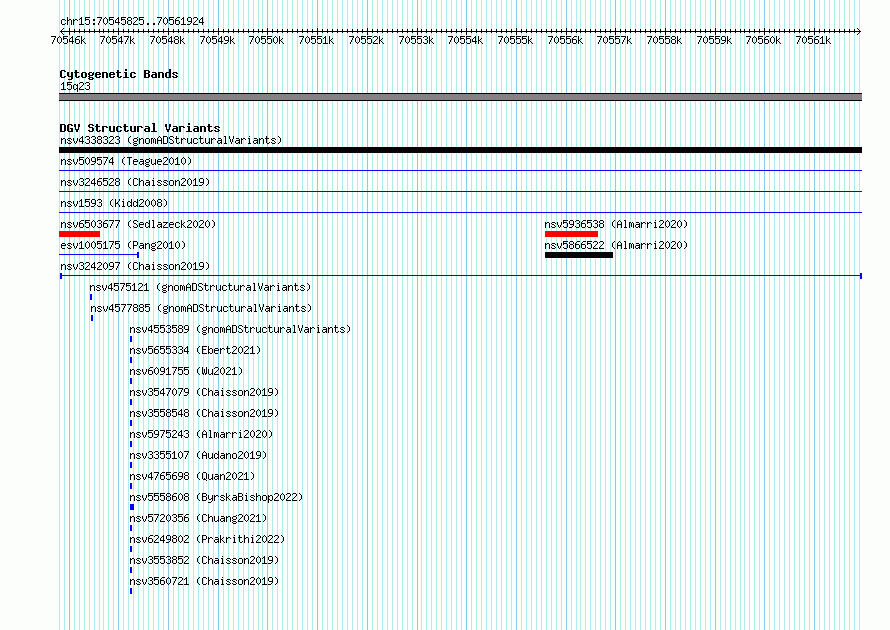Click the 70556k ruler tick label
The height and width of the screenshot is (630, 890).
point(565,40)
